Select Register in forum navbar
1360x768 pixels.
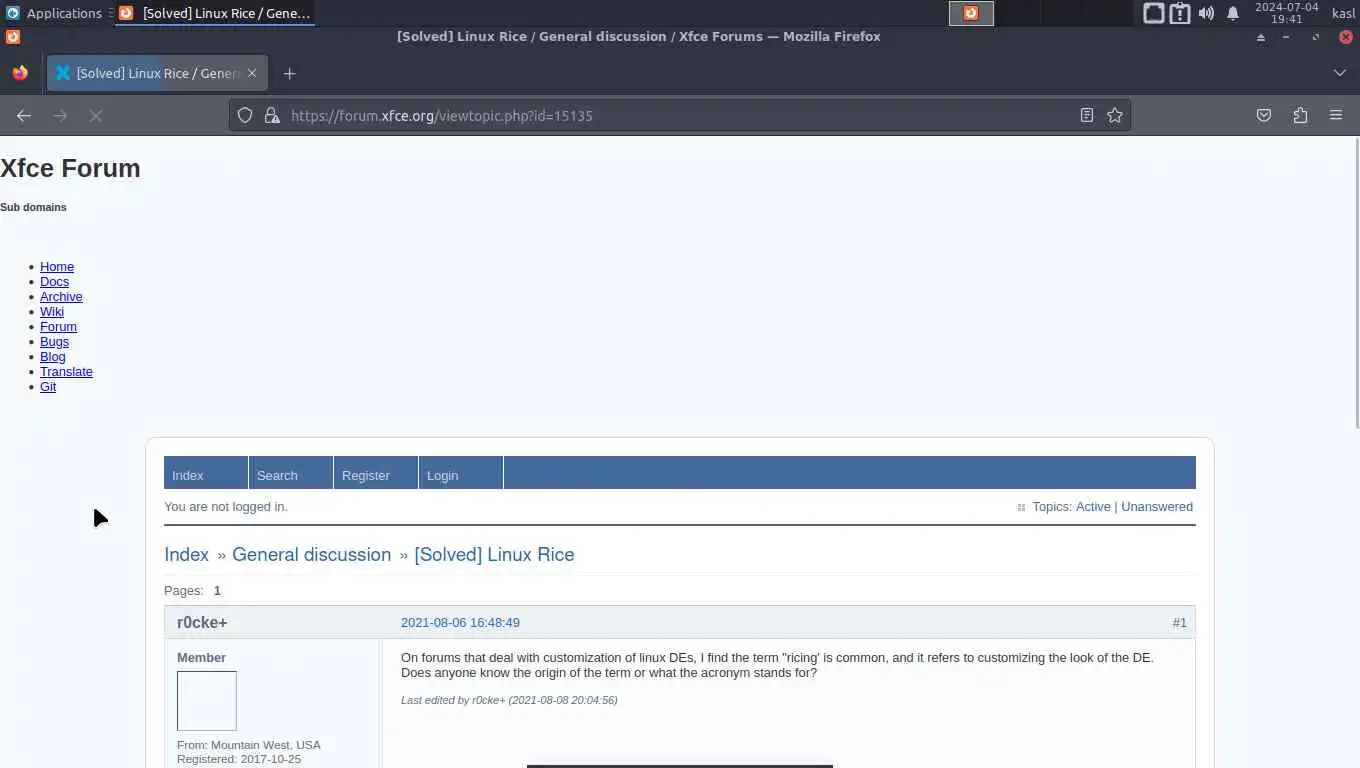(376, 473)
